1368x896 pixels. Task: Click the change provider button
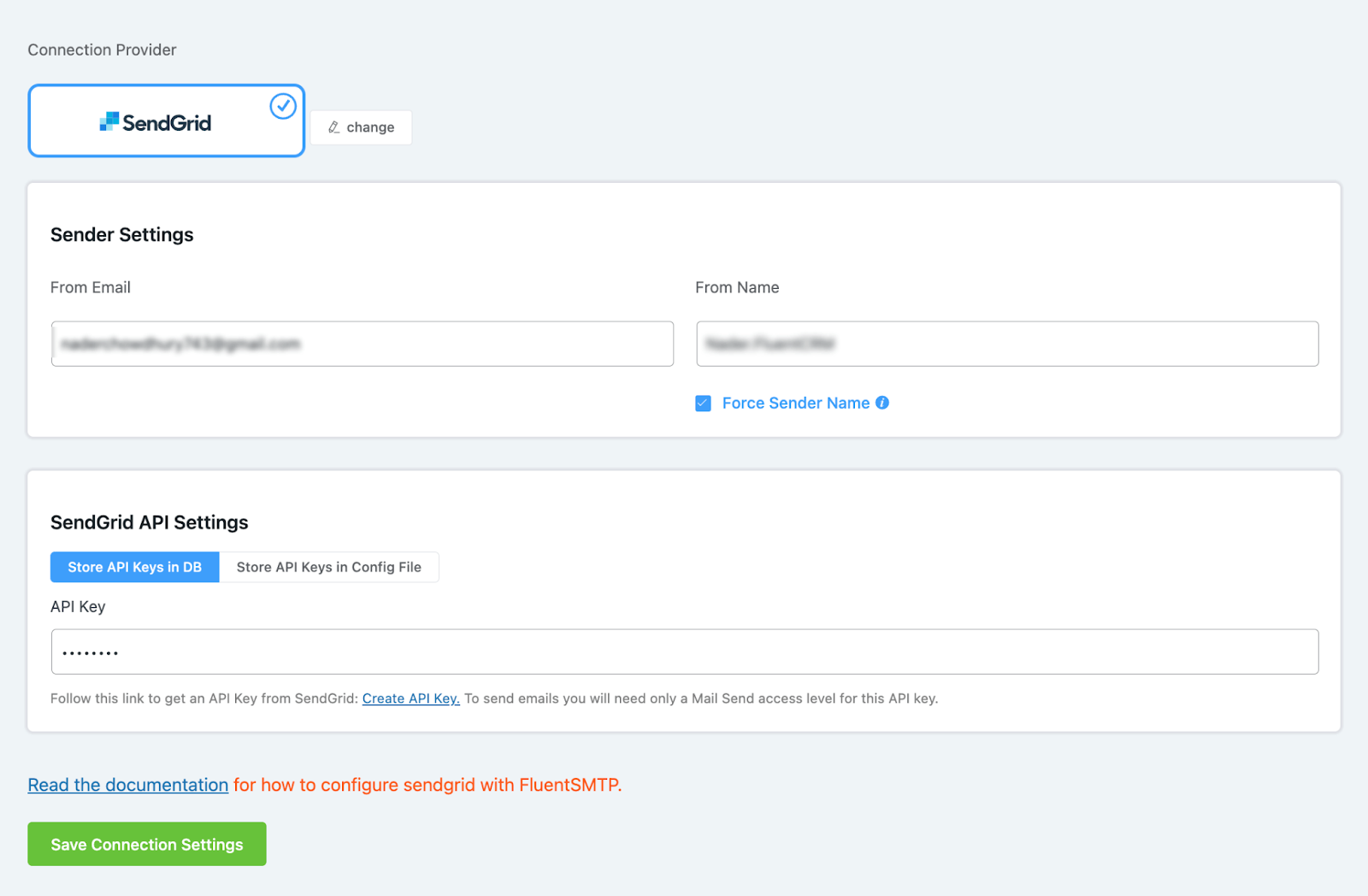[x=361, y=127]
